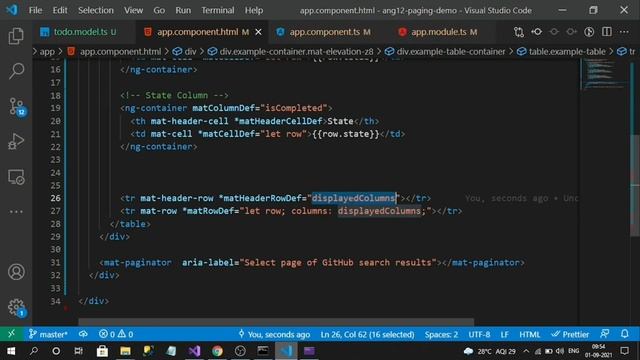Show additional views ellipsis in activity bar
Viewport: 640px width, 360px height.
click(16, 212)
